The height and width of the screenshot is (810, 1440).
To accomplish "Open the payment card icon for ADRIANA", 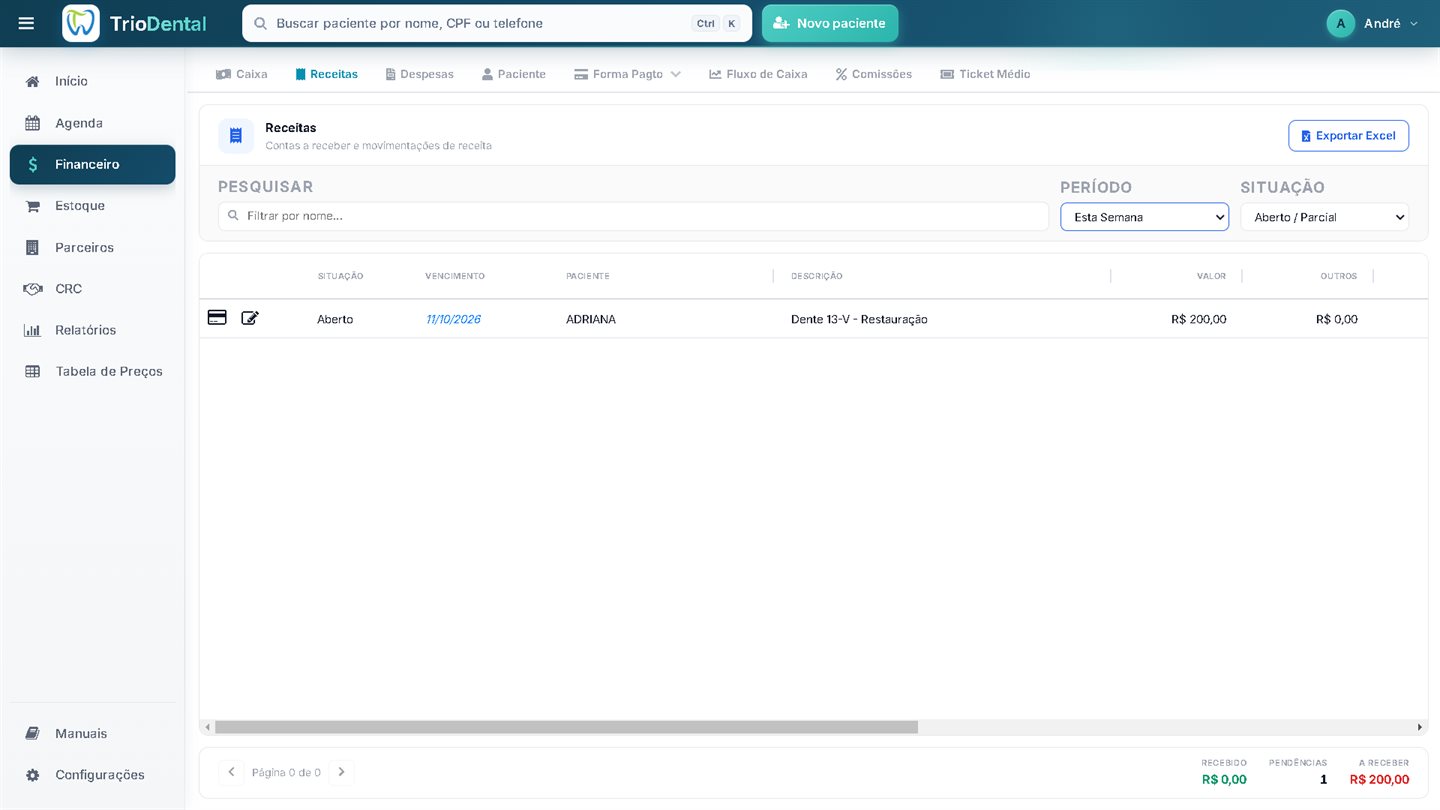I will point(217,318).
